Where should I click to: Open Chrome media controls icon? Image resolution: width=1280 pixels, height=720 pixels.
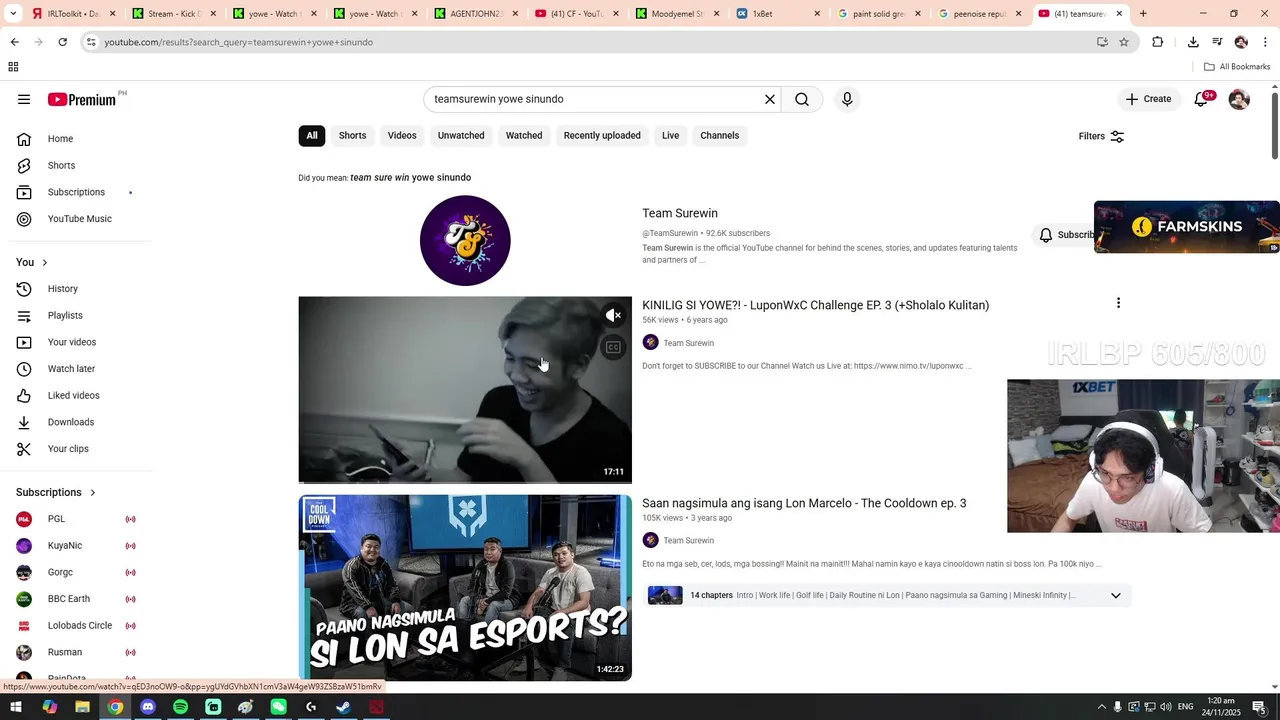click(x=1217, y=42)
